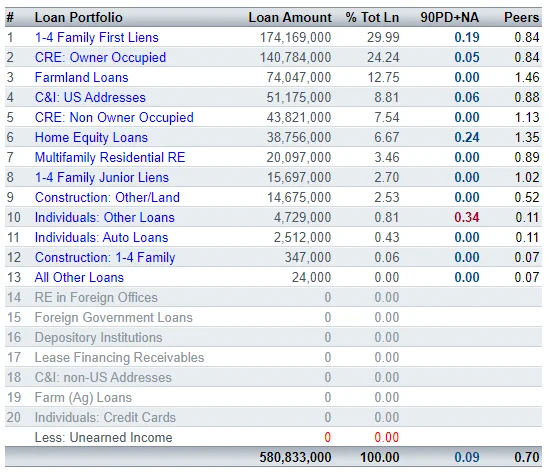This screenshot has height=473, width=549.
Task: Click the total 0.09 90PD+NA value
Action: [x=467, y=457]
